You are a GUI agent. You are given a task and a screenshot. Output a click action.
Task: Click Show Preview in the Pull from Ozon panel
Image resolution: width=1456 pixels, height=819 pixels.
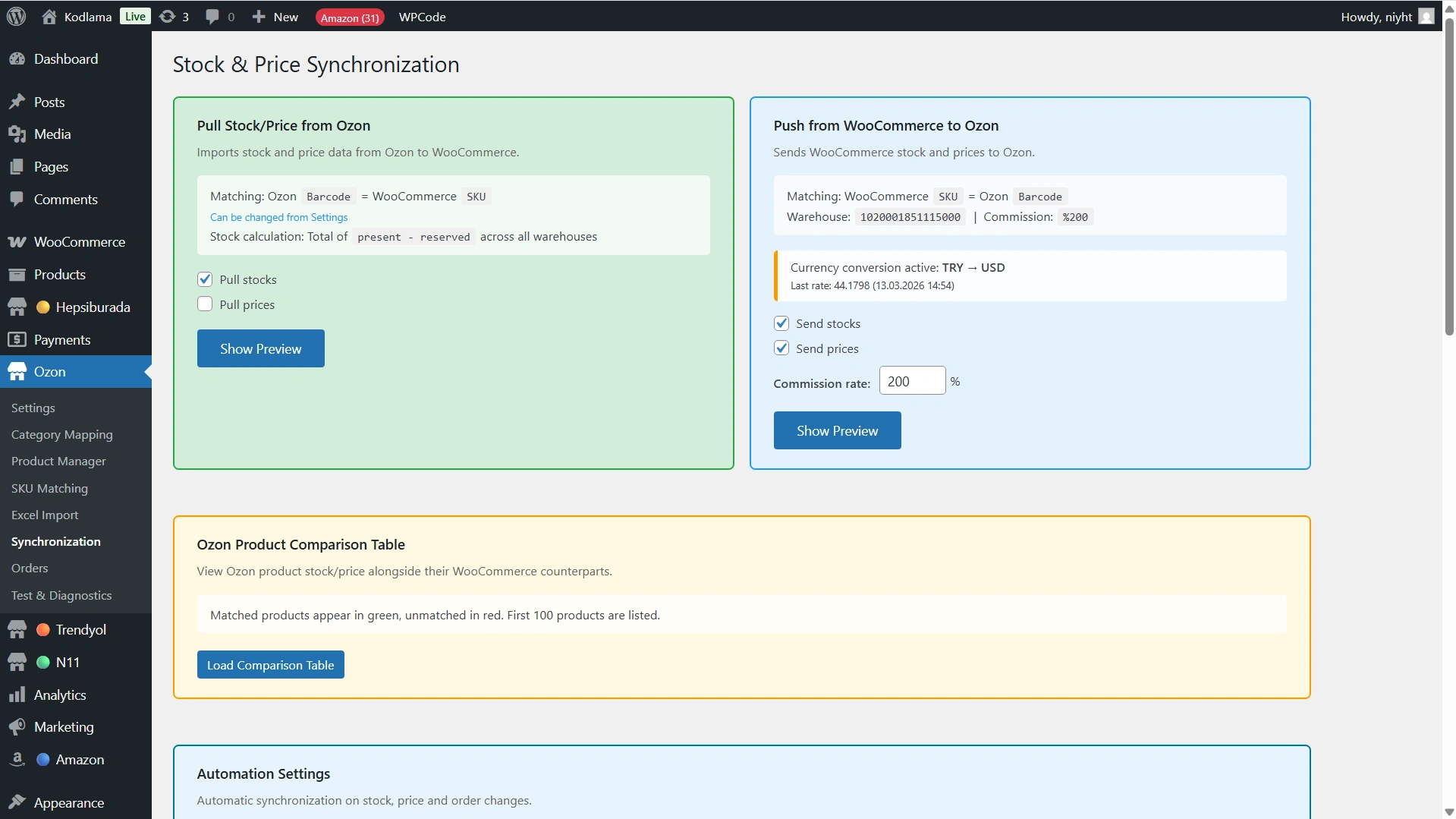260,348
